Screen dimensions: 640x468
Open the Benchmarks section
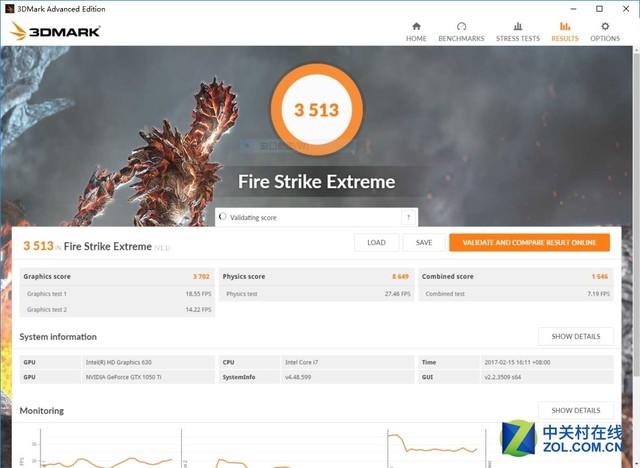click(461, 32)
